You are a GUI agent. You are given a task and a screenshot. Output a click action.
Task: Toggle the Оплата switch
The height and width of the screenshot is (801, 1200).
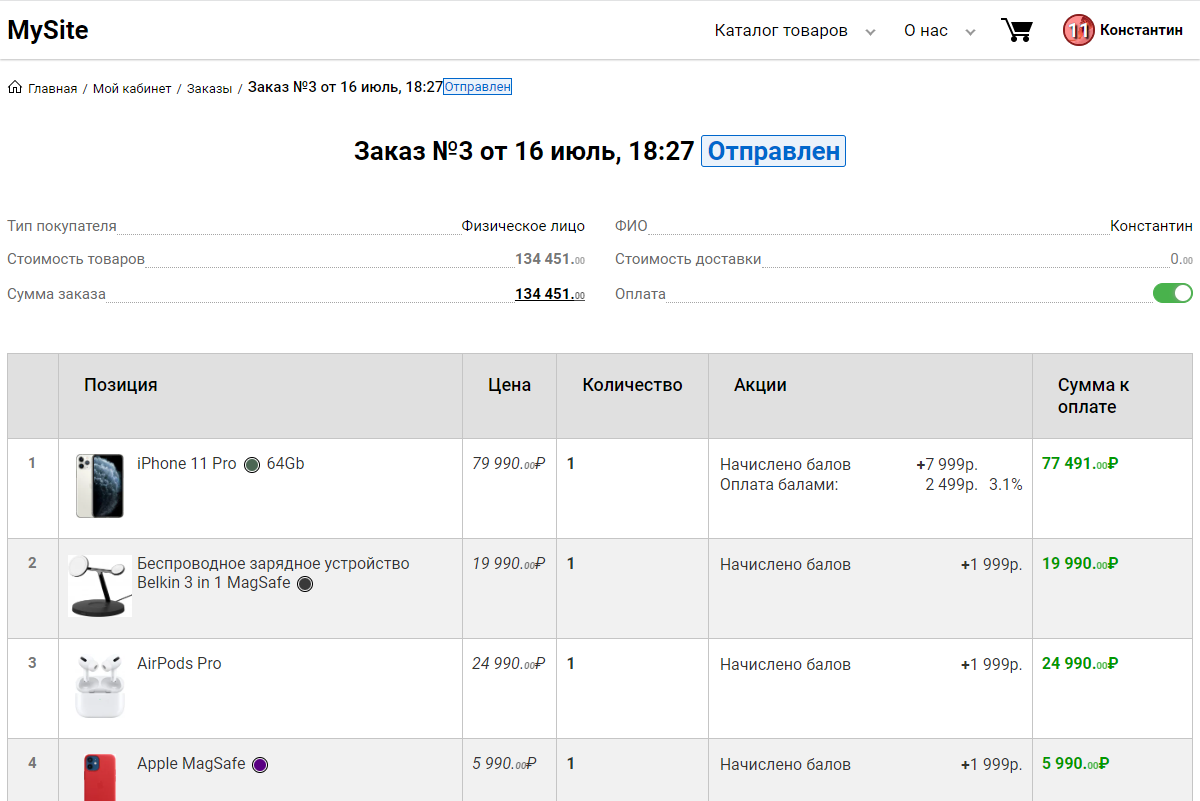coord(1173,293)
